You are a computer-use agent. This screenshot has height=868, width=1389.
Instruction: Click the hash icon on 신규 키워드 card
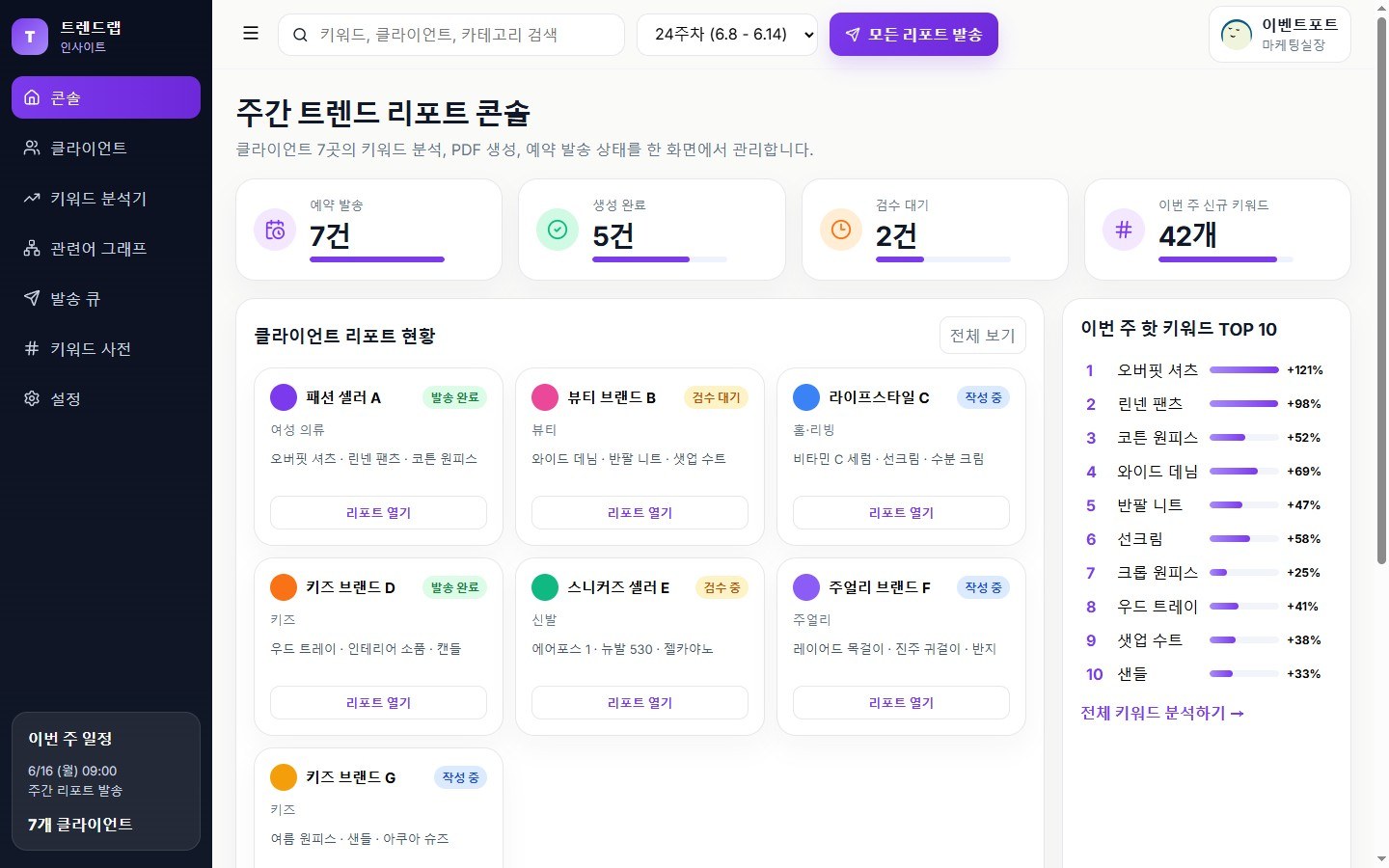1124,230
